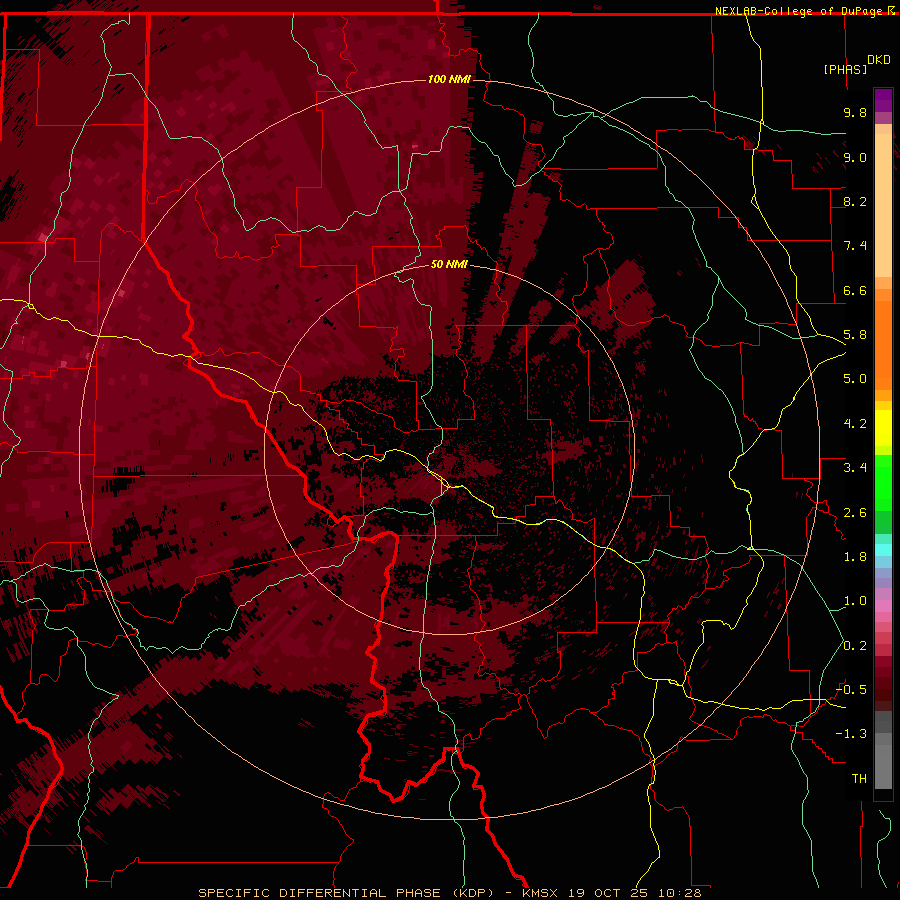The image size is (900, 900).
Task: Pick the cyan segment near 1.8
Action: [x=883, y=550]
